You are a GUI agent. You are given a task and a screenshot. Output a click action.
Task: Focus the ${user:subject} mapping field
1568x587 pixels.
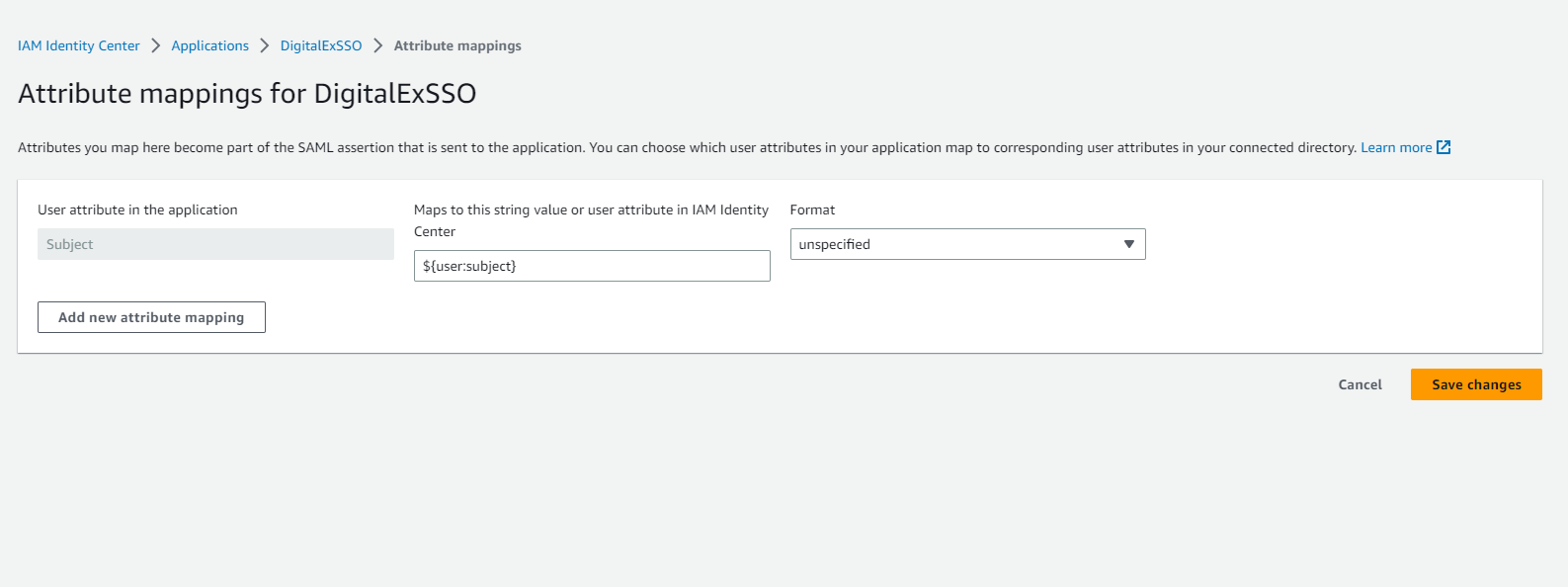coord(591,266)
